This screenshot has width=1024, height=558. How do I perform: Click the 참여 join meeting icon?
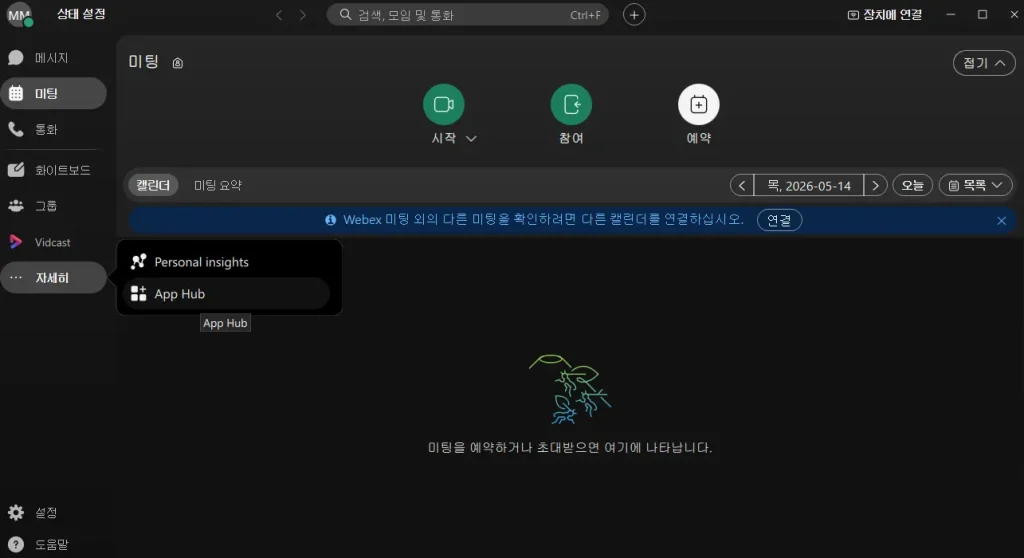point(571,105)
